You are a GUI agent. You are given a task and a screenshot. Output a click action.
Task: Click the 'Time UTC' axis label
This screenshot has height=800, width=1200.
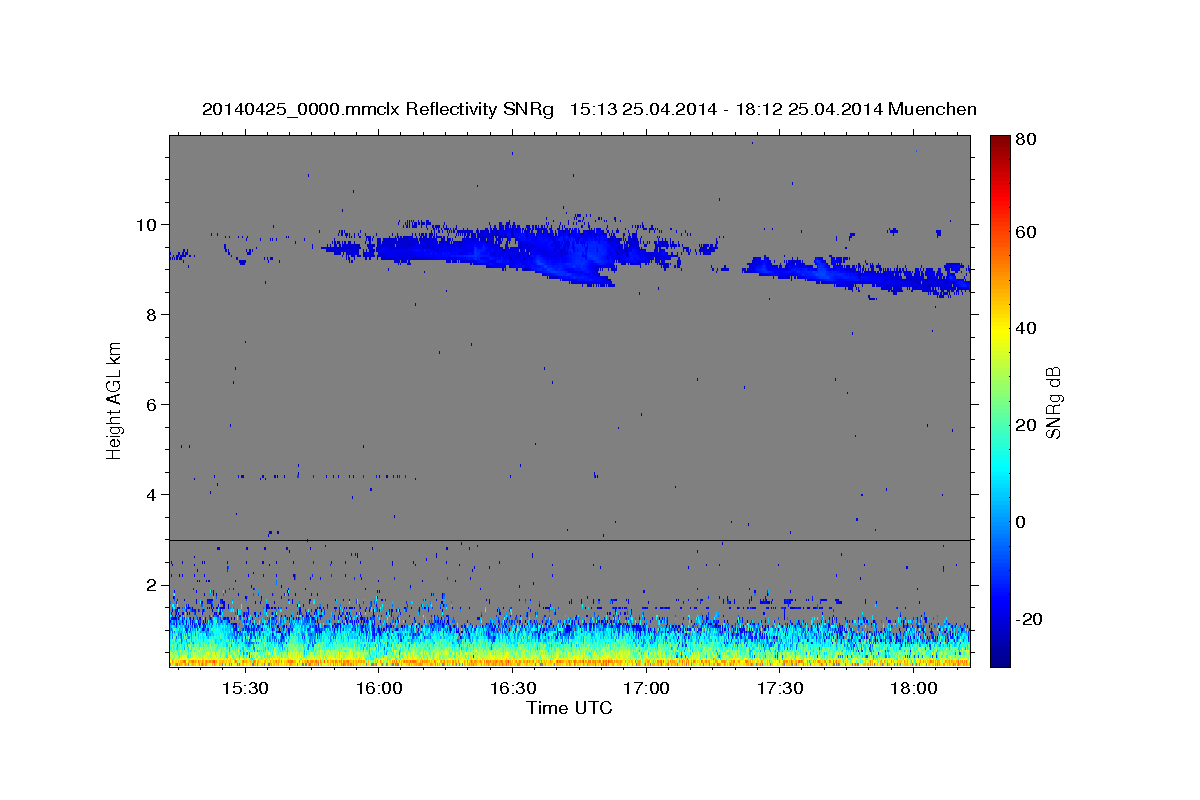569,708
